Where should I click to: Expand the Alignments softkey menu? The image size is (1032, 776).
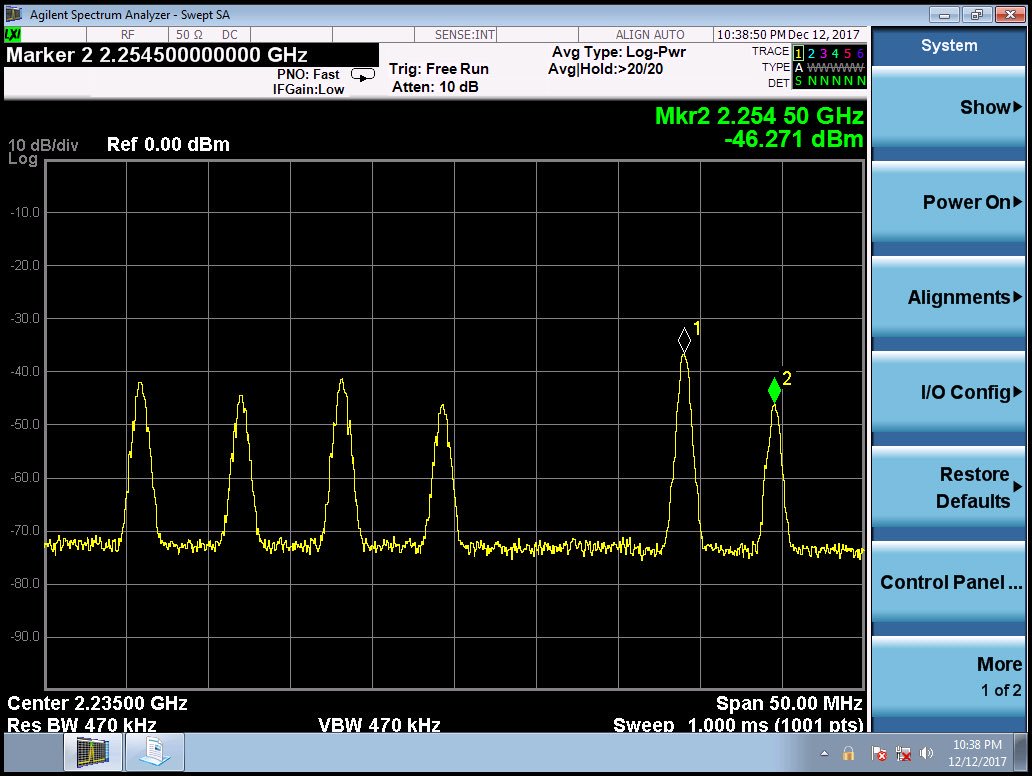pos(949,297)
